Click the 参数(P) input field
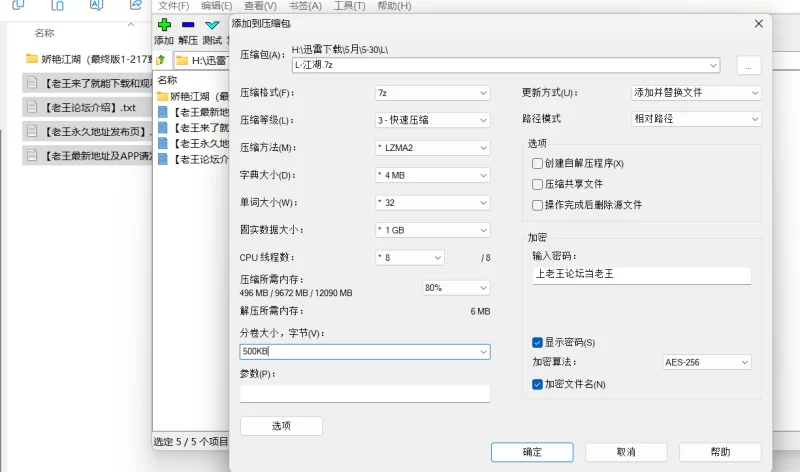Viewport: 800px width, 472px height. [x=365, y=393]
